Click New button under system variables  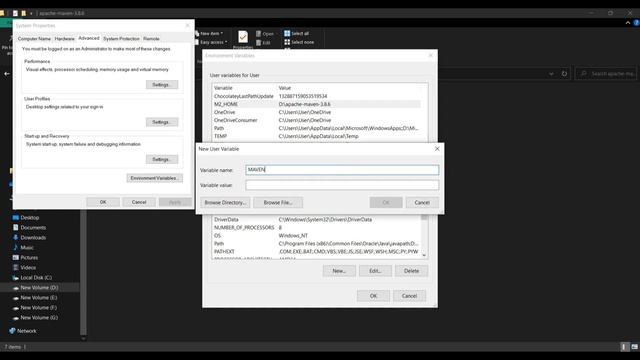pyautogui.click(x=339, y=271)
